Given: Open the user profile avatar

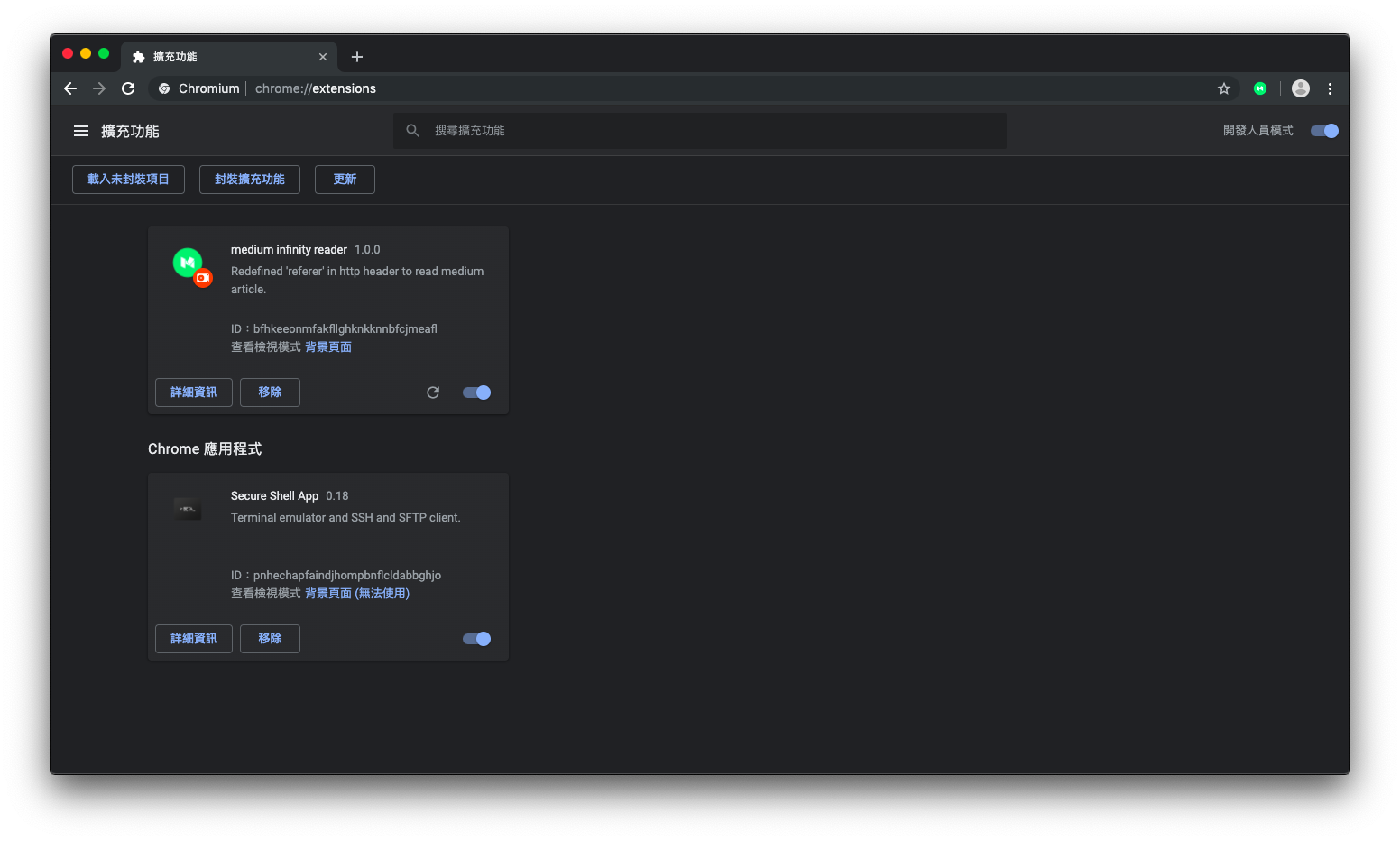Looking at the screenshot, I should pos(1301,88).
